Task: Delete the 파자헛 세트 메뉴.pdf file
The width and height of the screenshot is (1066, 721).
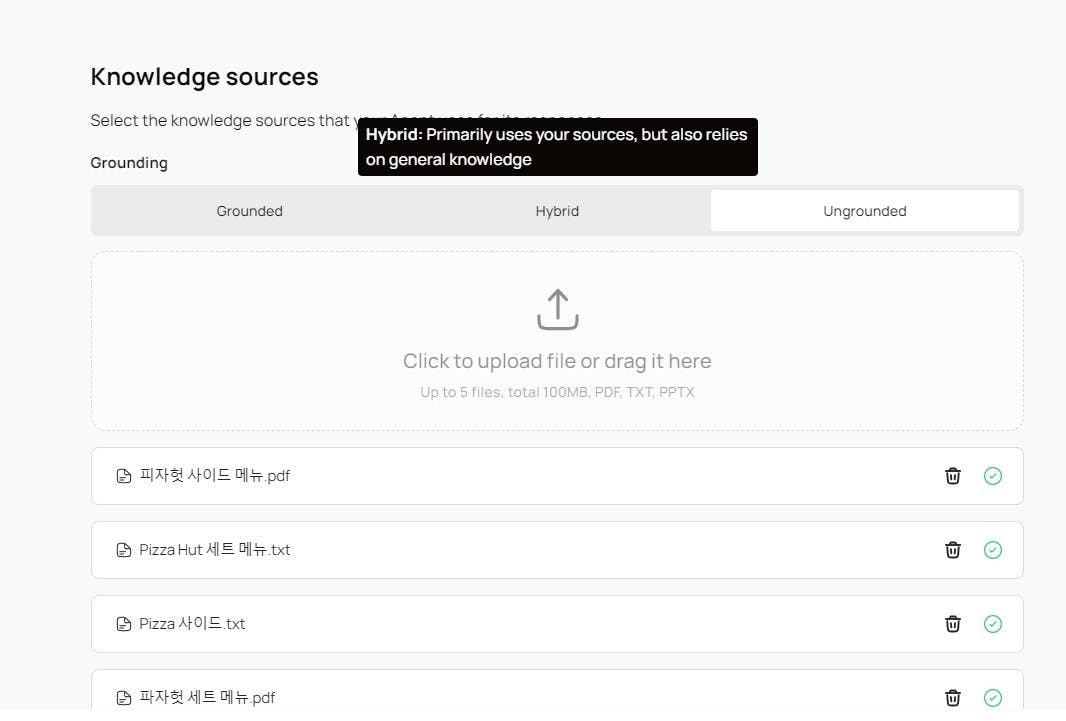Action: 953,698
